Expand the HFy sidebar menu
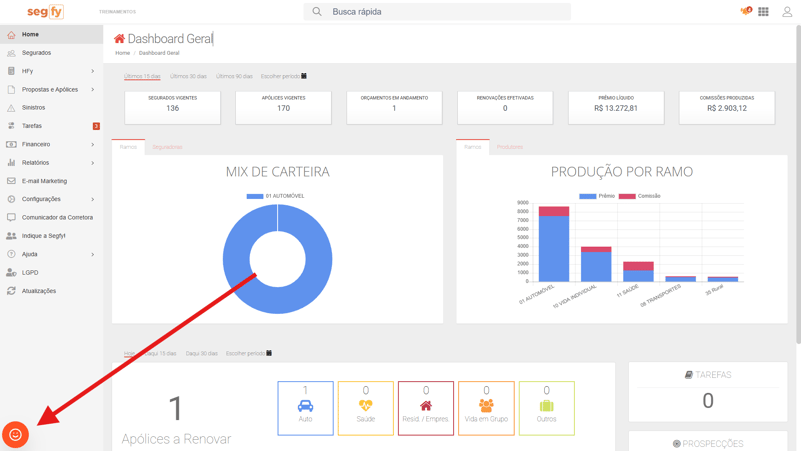 click(x=51, y=71)
